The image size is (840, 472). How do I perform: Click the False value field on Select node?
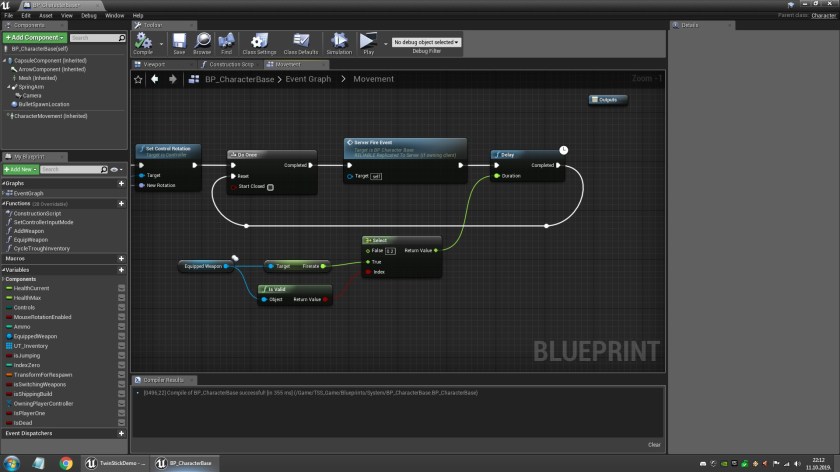390,251
